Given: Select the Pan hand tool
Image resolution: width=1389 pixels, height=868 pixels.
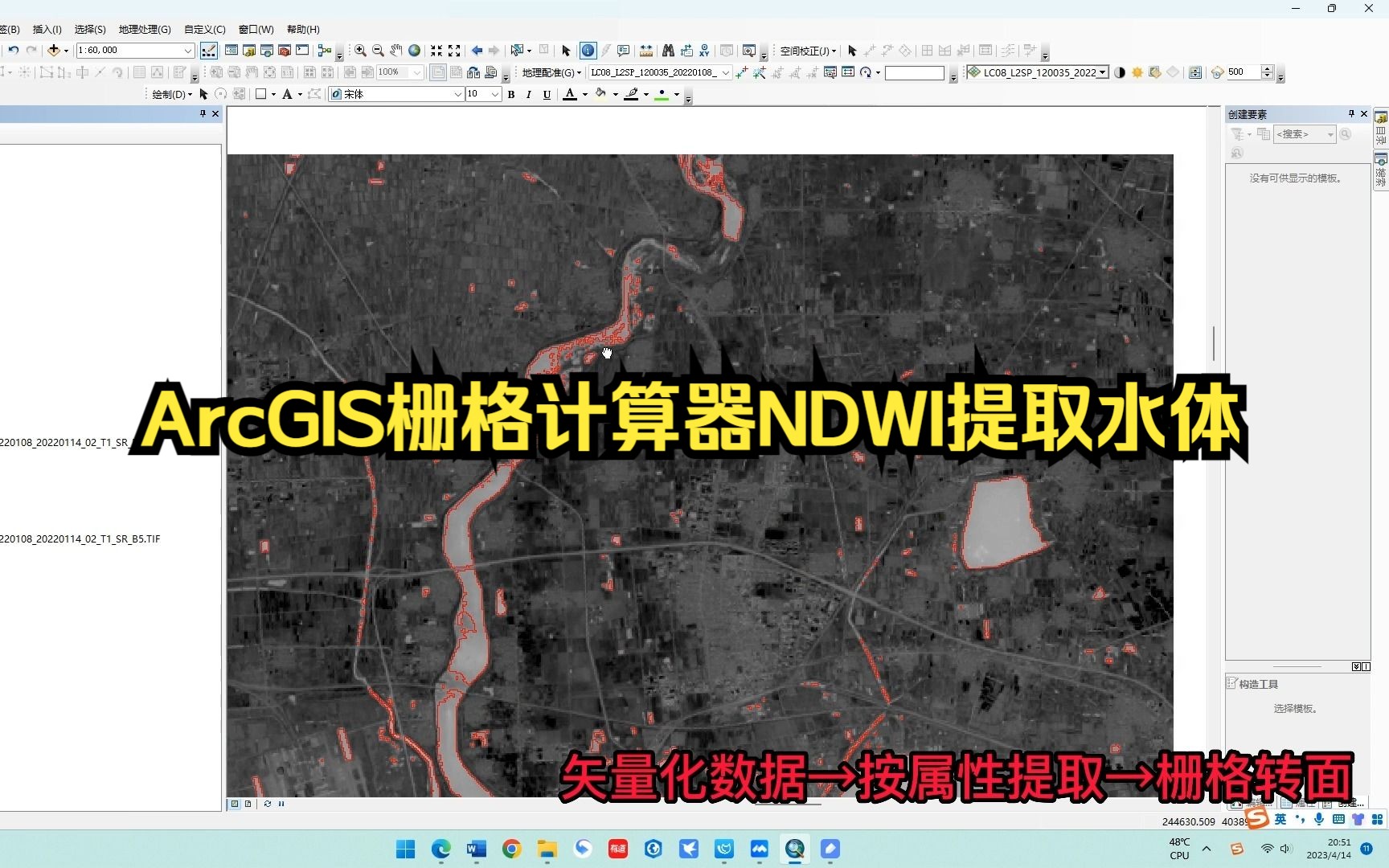Looking at the screenshot, I should (396, 51).
